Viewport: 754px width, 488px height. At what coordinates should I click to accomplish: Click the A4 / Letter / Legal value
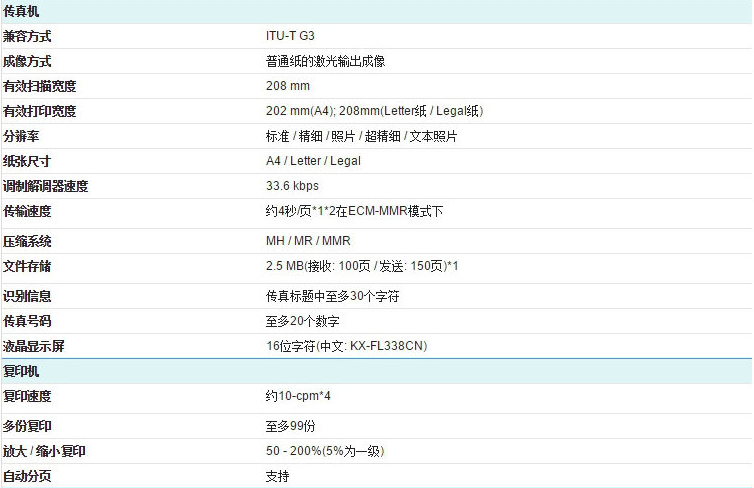[313, 161]
